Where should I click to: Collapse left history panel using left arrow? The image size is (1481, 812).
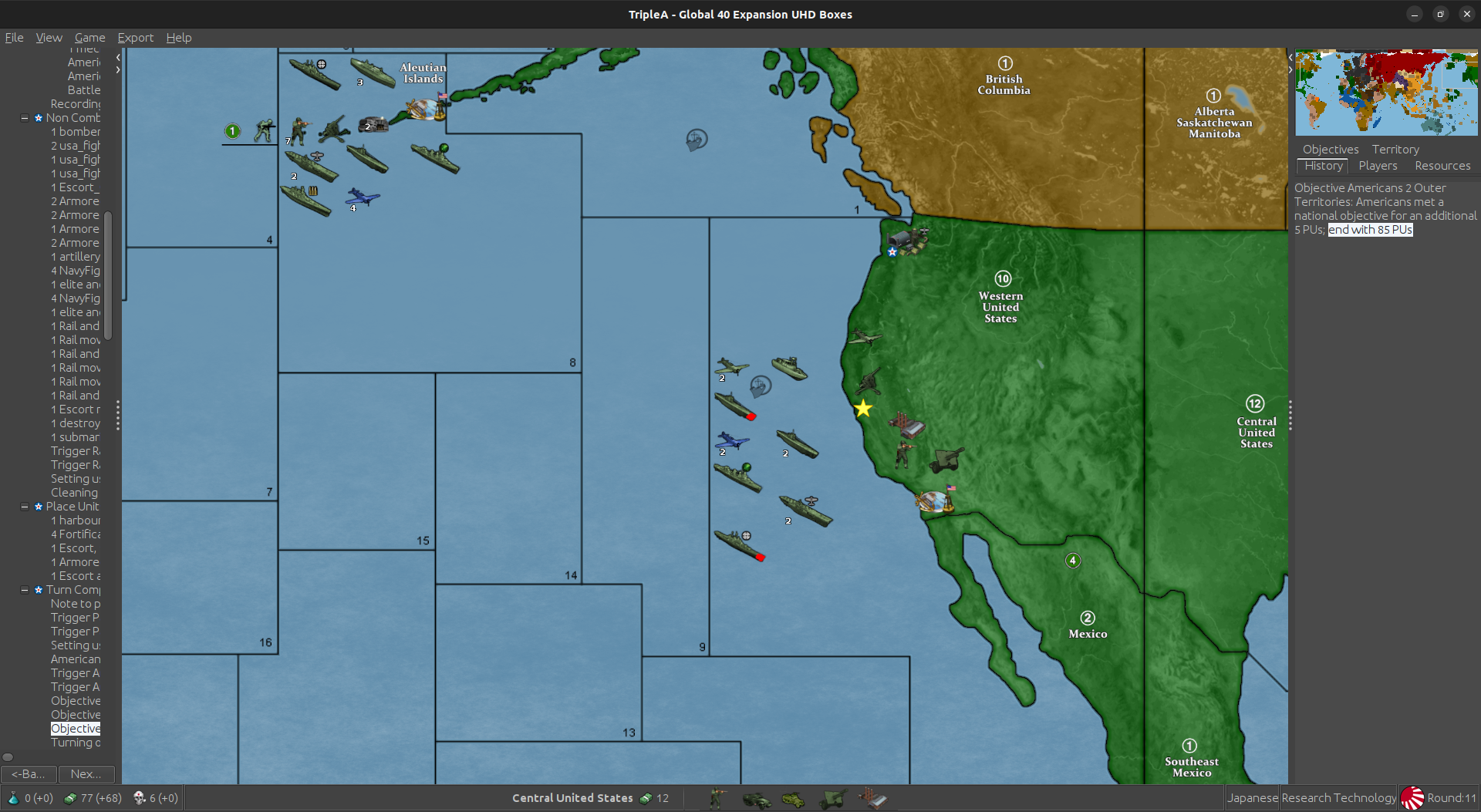pyautogui.click(x=118, y=57)
